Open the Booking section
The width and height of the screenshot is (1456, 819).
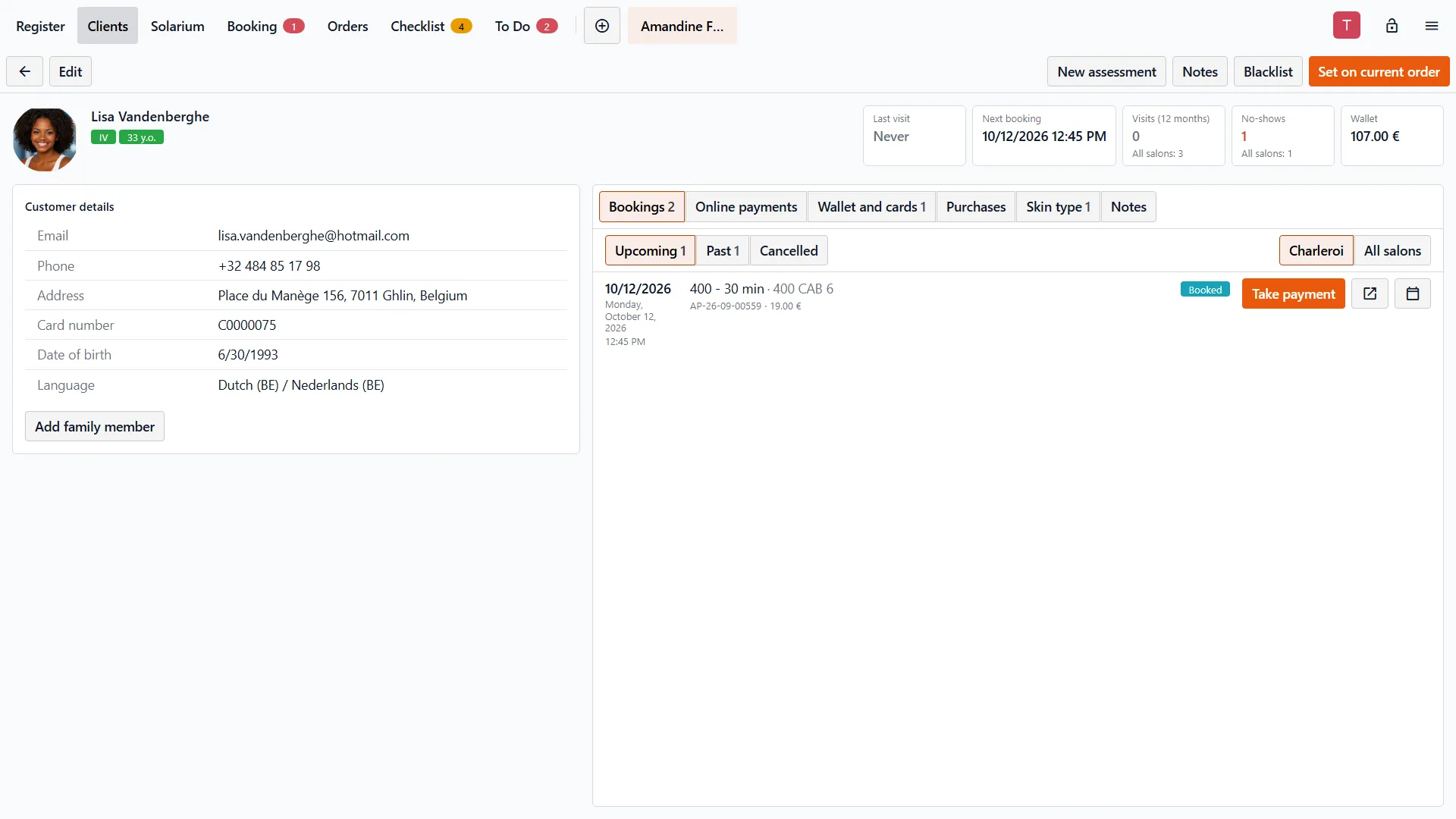pyautogui.click(x=265, y=26)
